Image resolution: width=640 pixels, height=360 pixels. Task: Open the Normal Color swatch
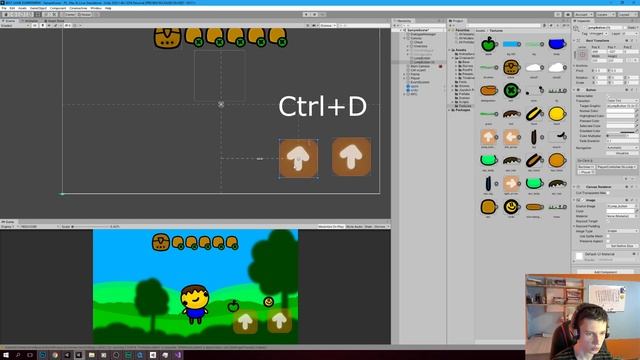click(620, 111)
